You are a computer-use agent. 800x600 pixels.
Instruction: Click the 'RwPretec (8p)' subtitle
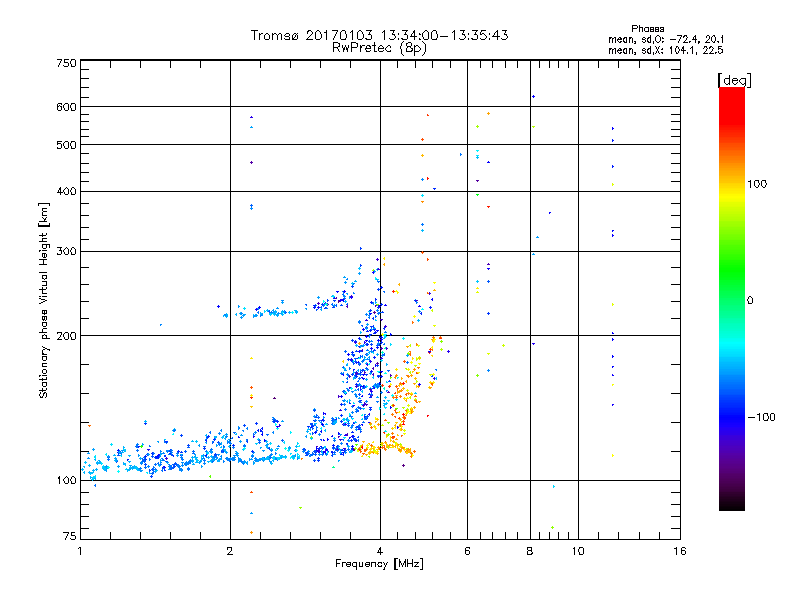[379, 48]
